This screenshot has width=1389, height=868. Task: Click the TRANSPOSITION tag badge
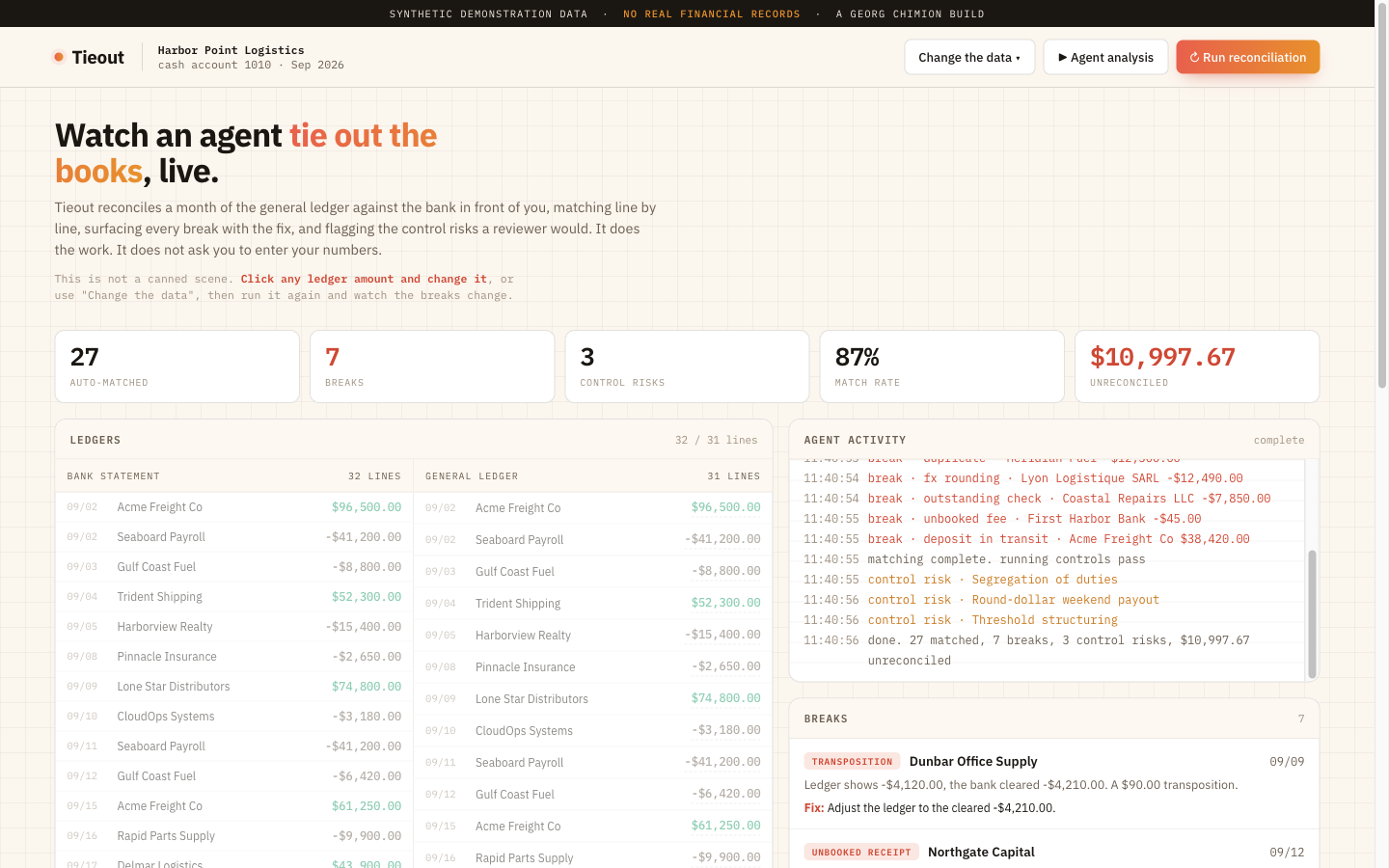click(852, 762)
